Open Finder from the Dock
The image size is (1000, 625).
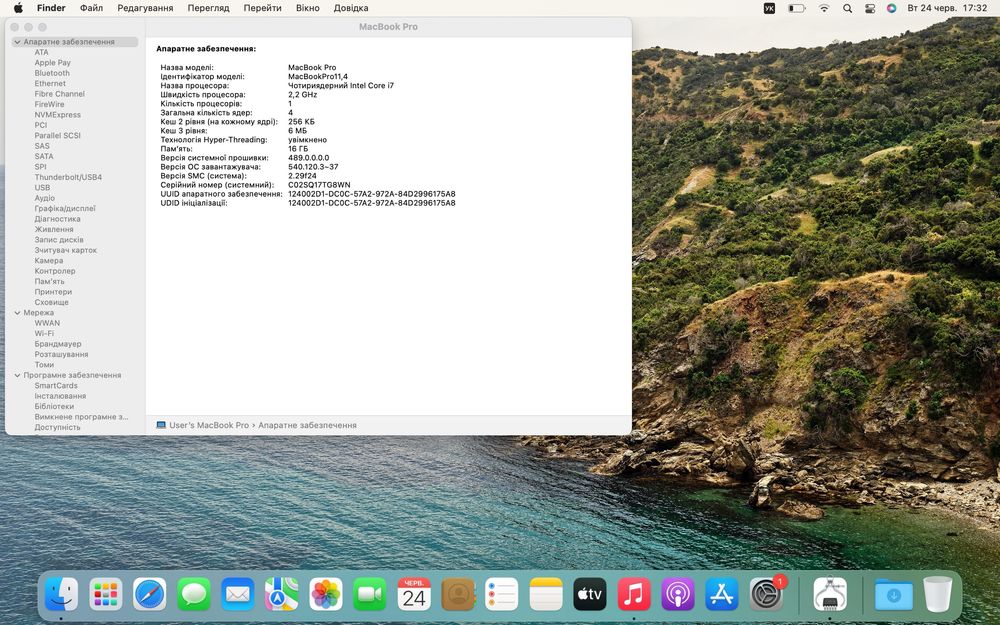tap(62, 594)
